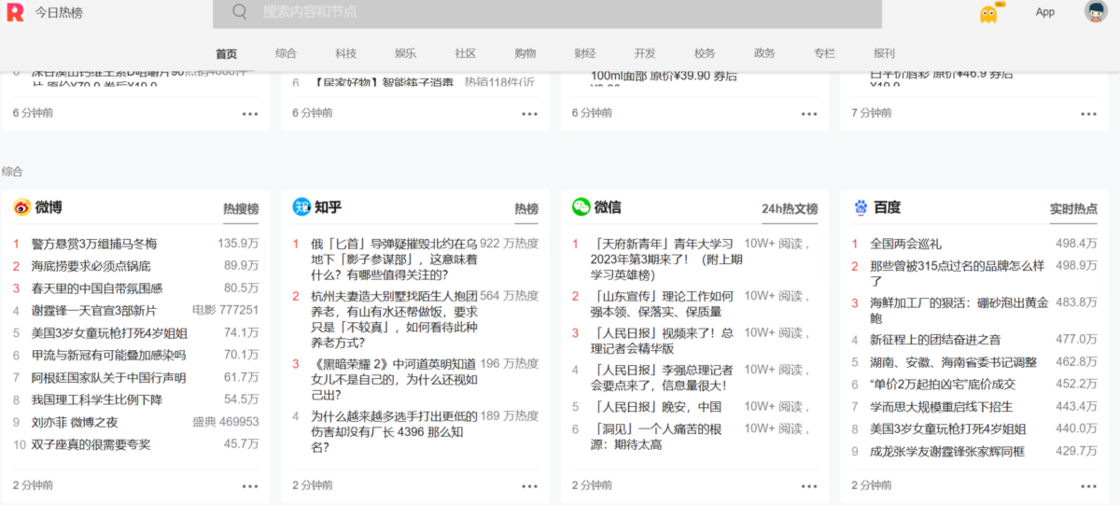Viewport: 1120px width, 505px height.
Task: Switch to the 校务 tab
Action: pos(704,54)
